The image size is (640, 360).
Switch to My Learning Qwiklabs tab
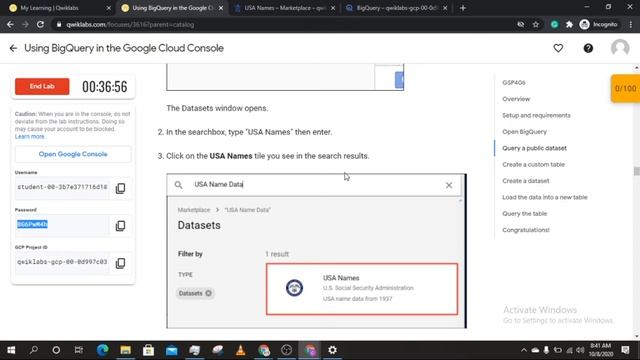click(x=60, y=8)
